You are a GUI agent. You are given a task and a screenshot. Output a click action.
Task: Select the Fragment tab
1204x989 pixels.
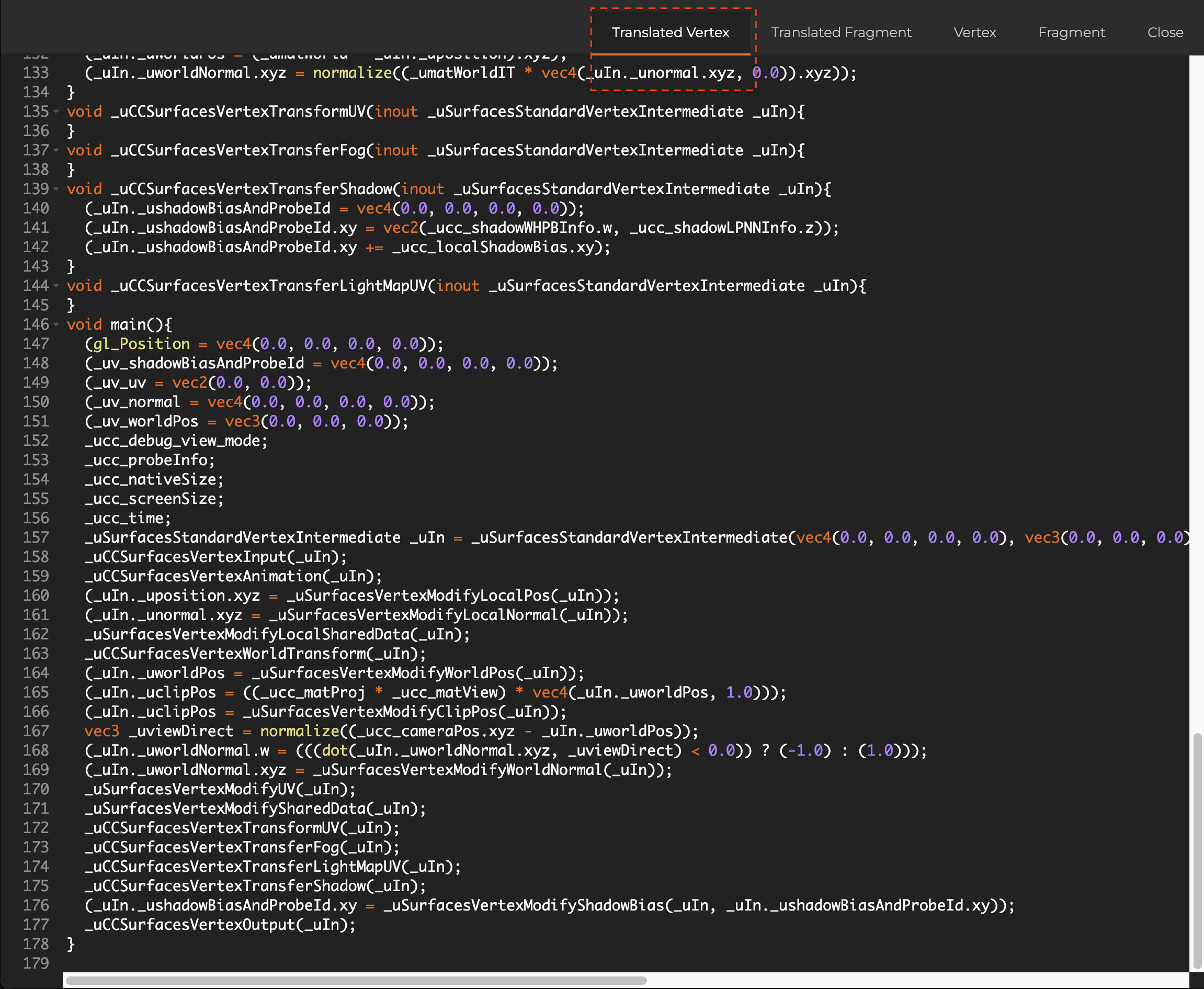tap(1071, 32)
